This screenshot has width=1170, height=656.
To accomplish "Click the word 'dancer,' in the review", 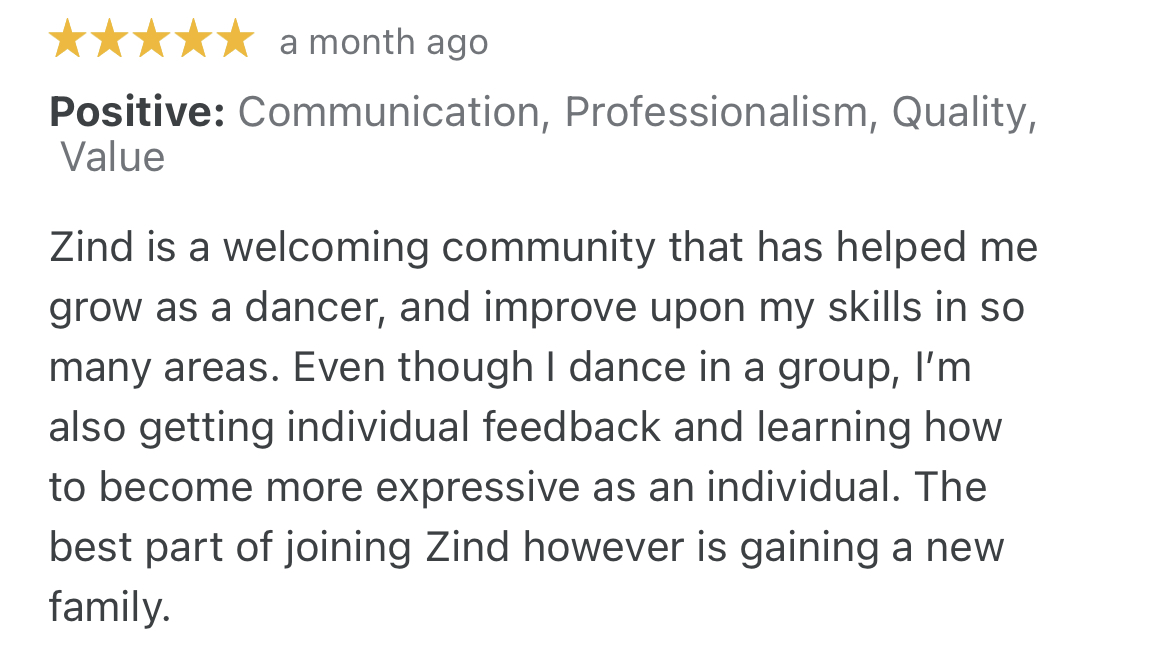I will [316, 307].
